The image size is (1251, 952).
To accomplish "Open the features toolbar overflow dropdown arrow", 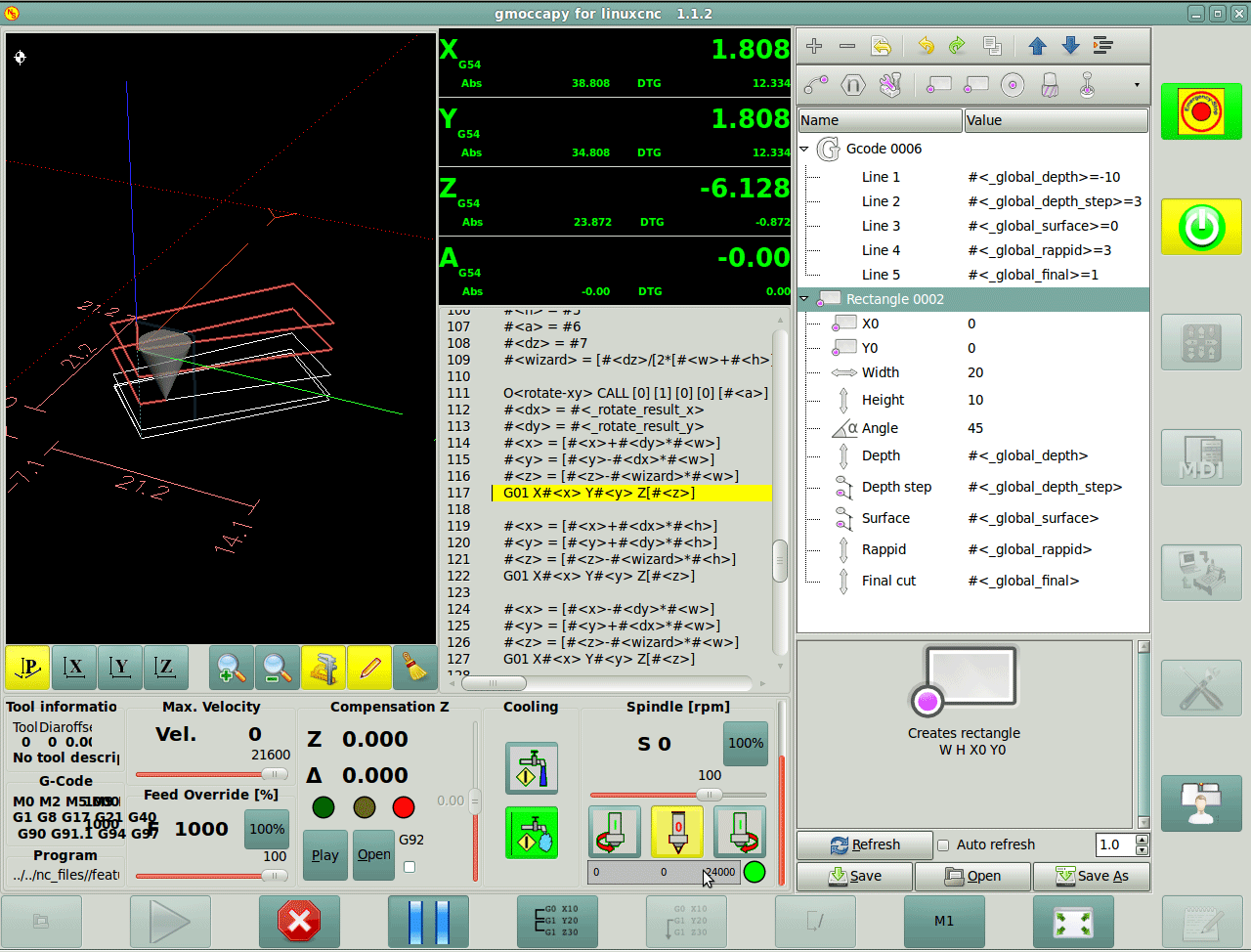I will 1137,85.
